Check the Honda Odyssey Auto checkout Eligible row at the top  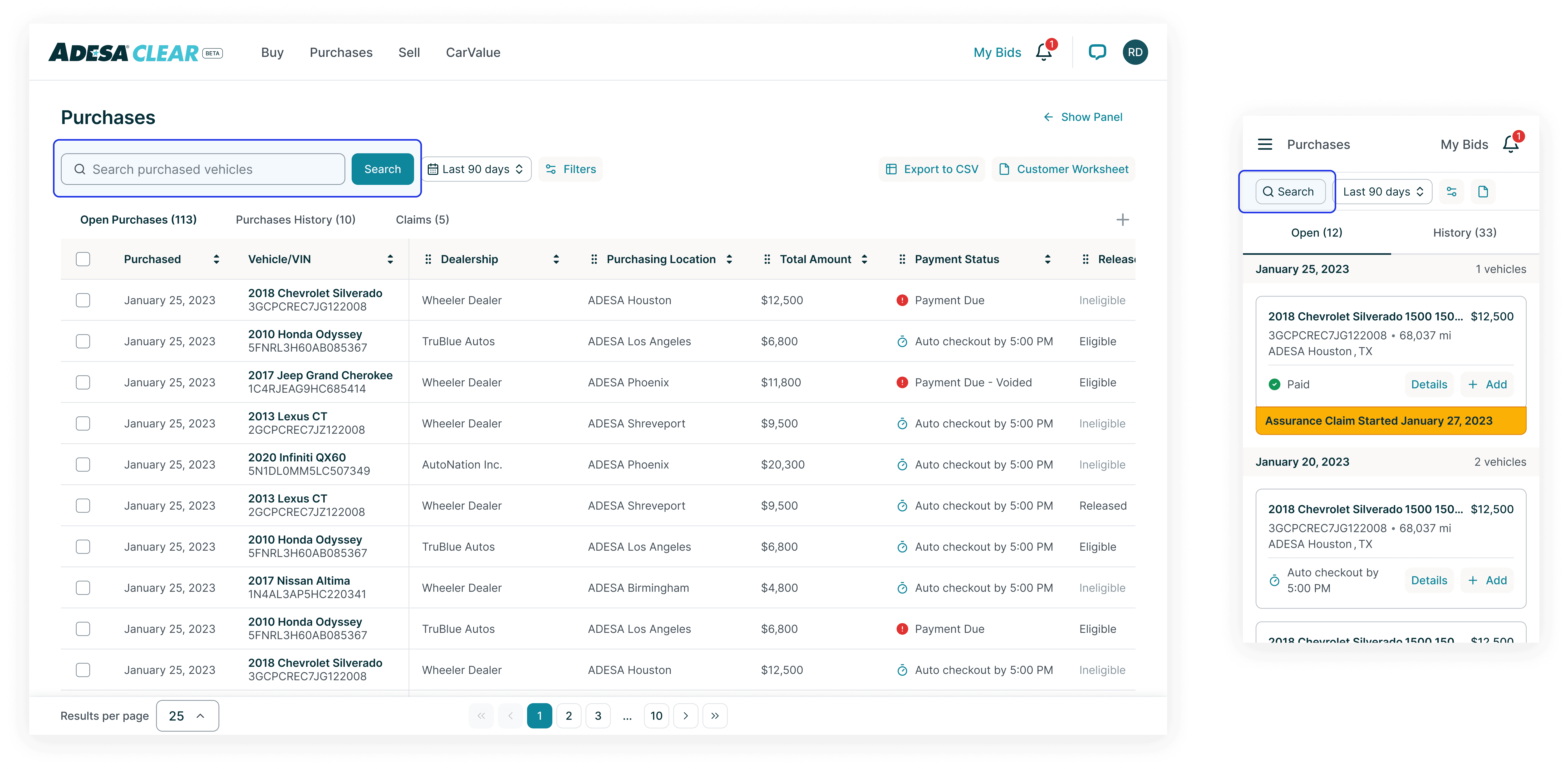click(83, 341)
